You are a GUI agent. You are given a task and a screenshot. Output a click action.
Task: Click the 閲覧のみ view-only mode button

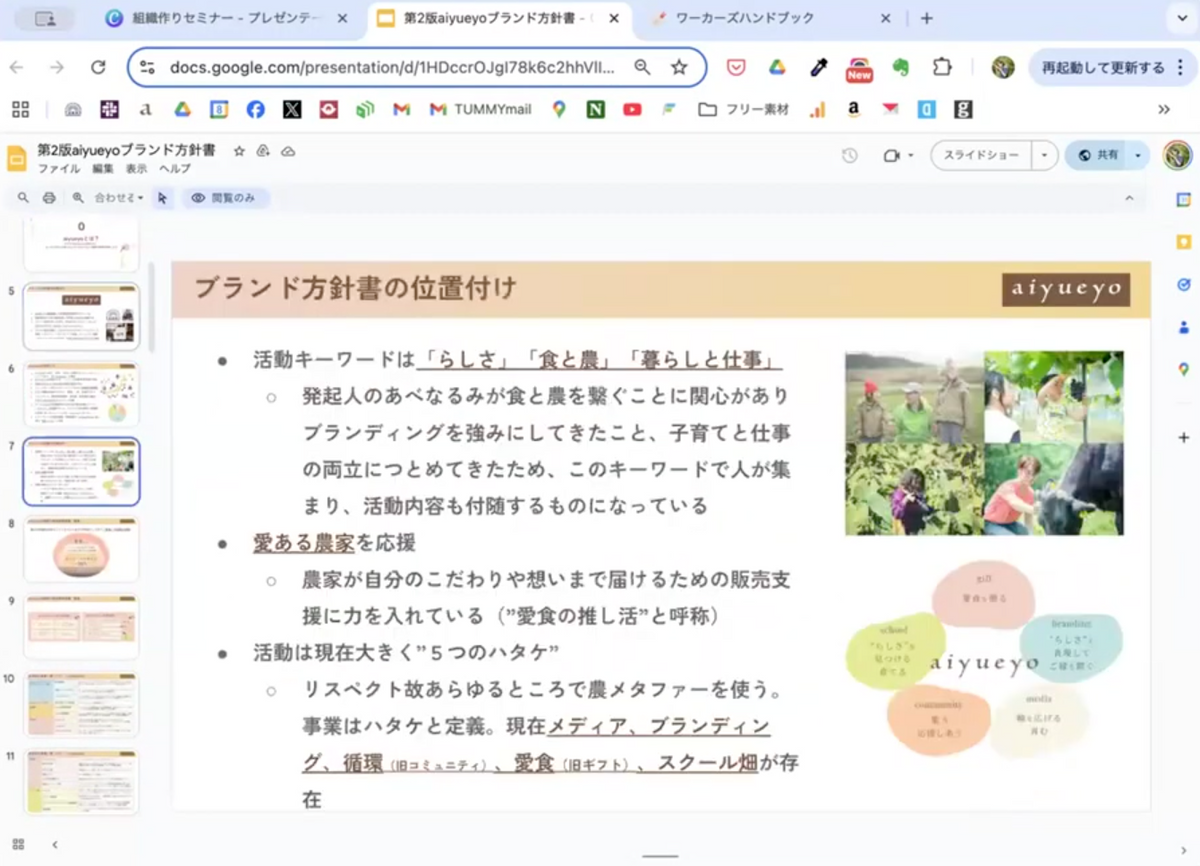(x=225, y=198)
